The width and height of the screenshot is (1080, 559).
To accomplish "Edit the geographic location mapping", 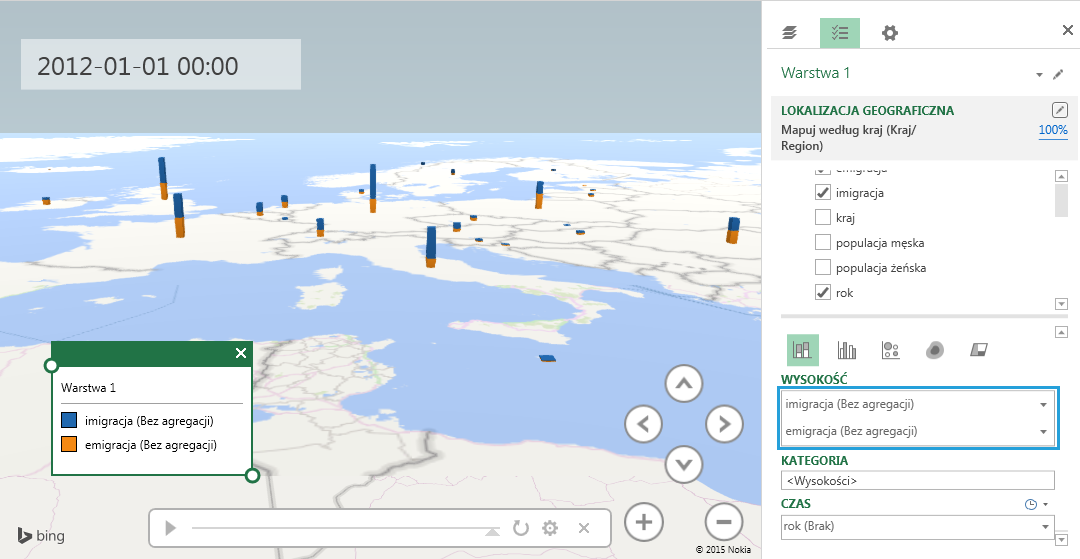I will pos(1060,110).
